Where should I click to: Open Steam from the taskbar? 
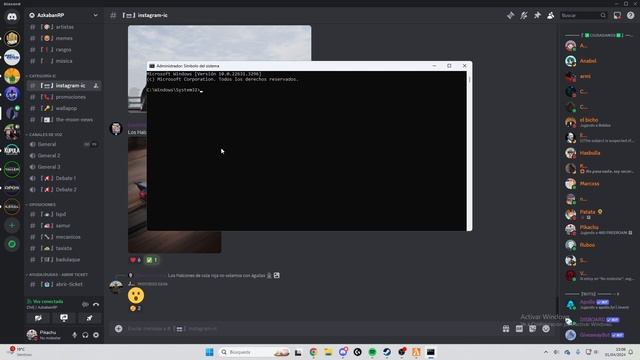point(387,352)
